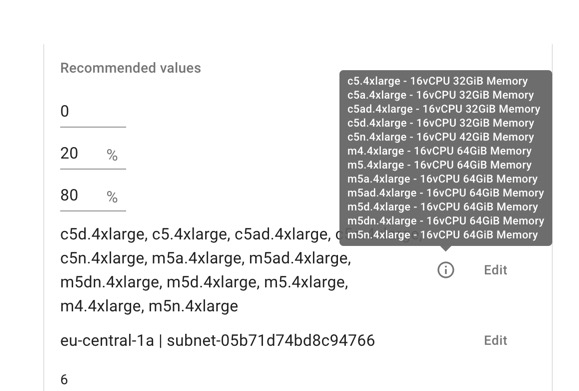Click tooltip line c5ad.4xlarge 16vCPU 32GiB

443,109
